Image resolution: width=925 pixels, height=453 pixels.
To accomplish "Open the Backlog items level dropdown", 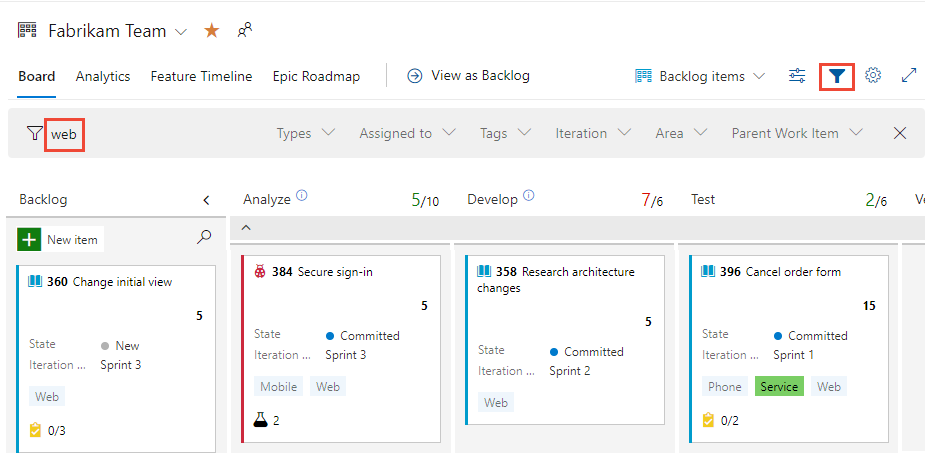I will click(x=700, y=76).
